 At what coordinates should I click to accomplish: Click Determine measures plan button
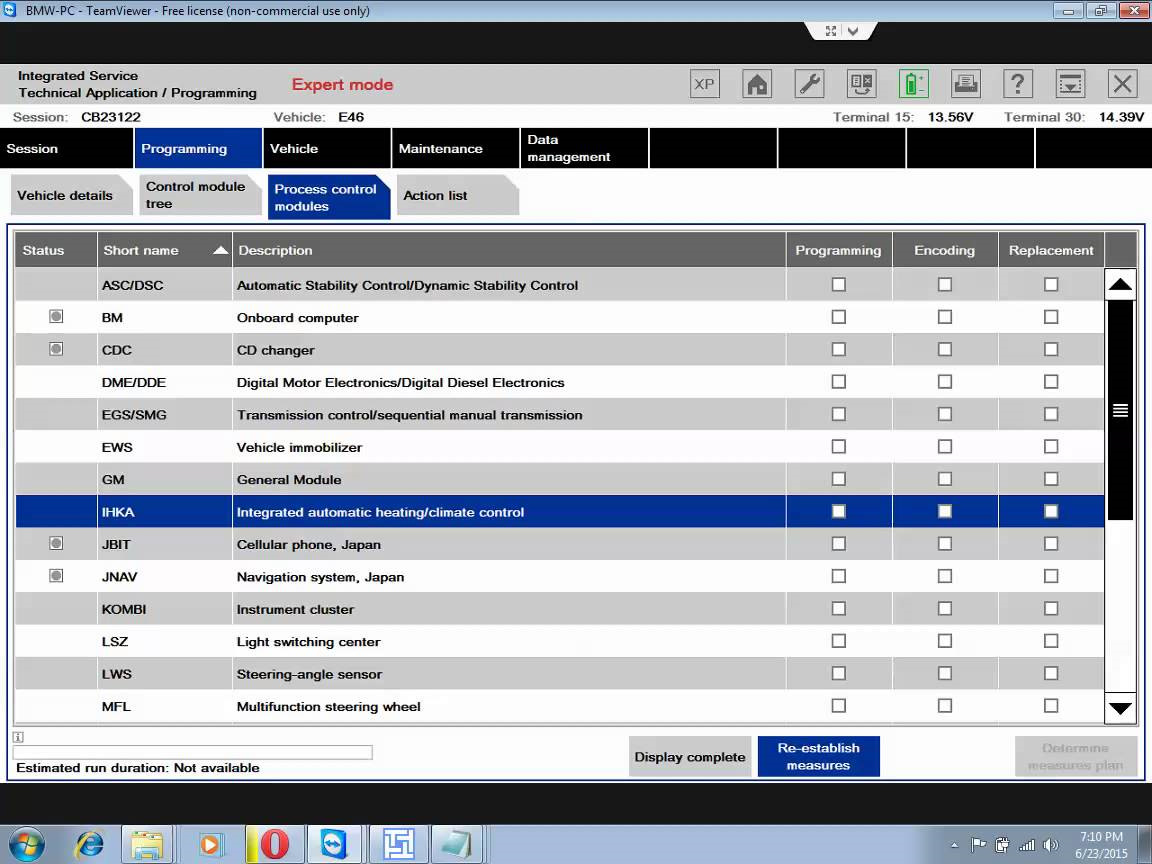coord(1076,757)
